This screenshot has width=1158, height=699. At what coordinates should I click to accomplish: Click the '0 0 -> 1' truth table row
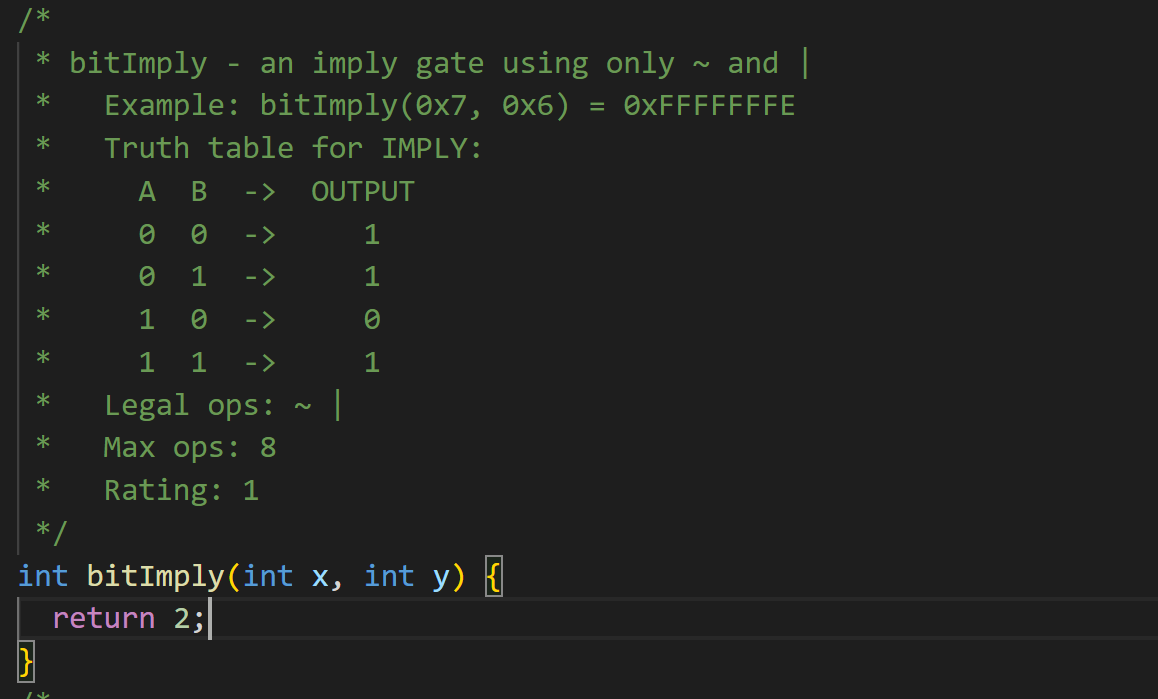pos(259,235)
